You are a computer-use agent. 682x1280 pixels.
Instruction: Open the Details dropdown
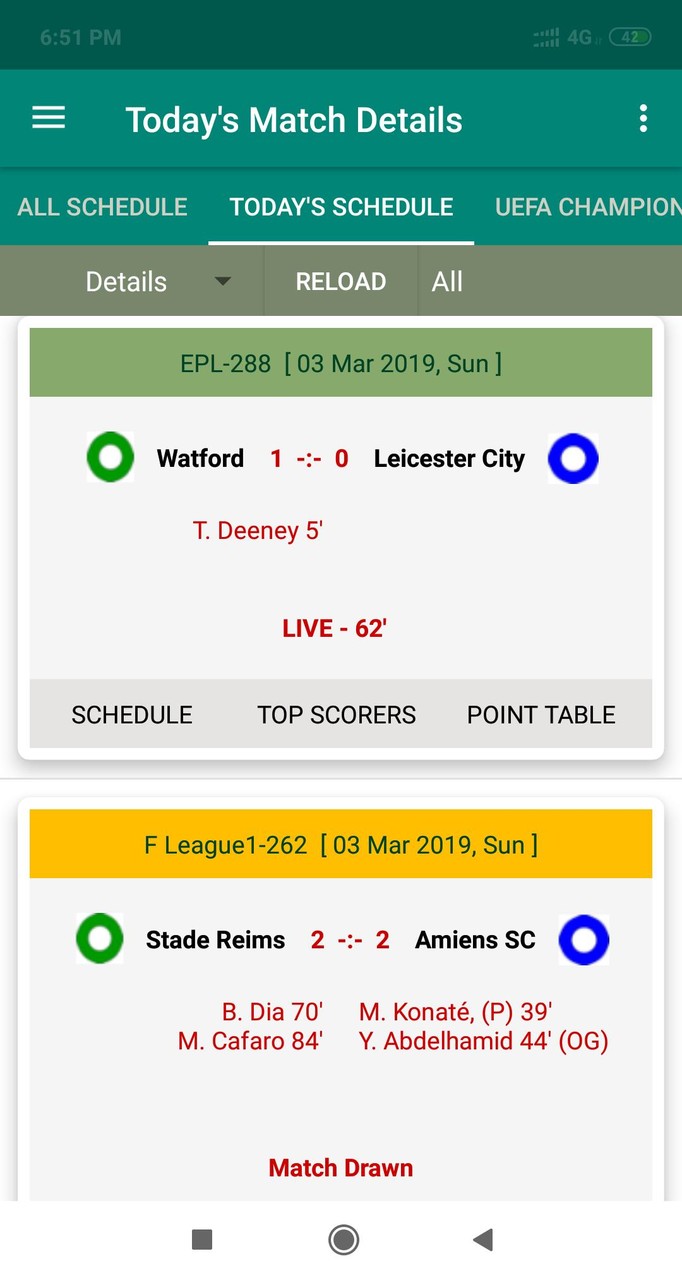[126, 281]
